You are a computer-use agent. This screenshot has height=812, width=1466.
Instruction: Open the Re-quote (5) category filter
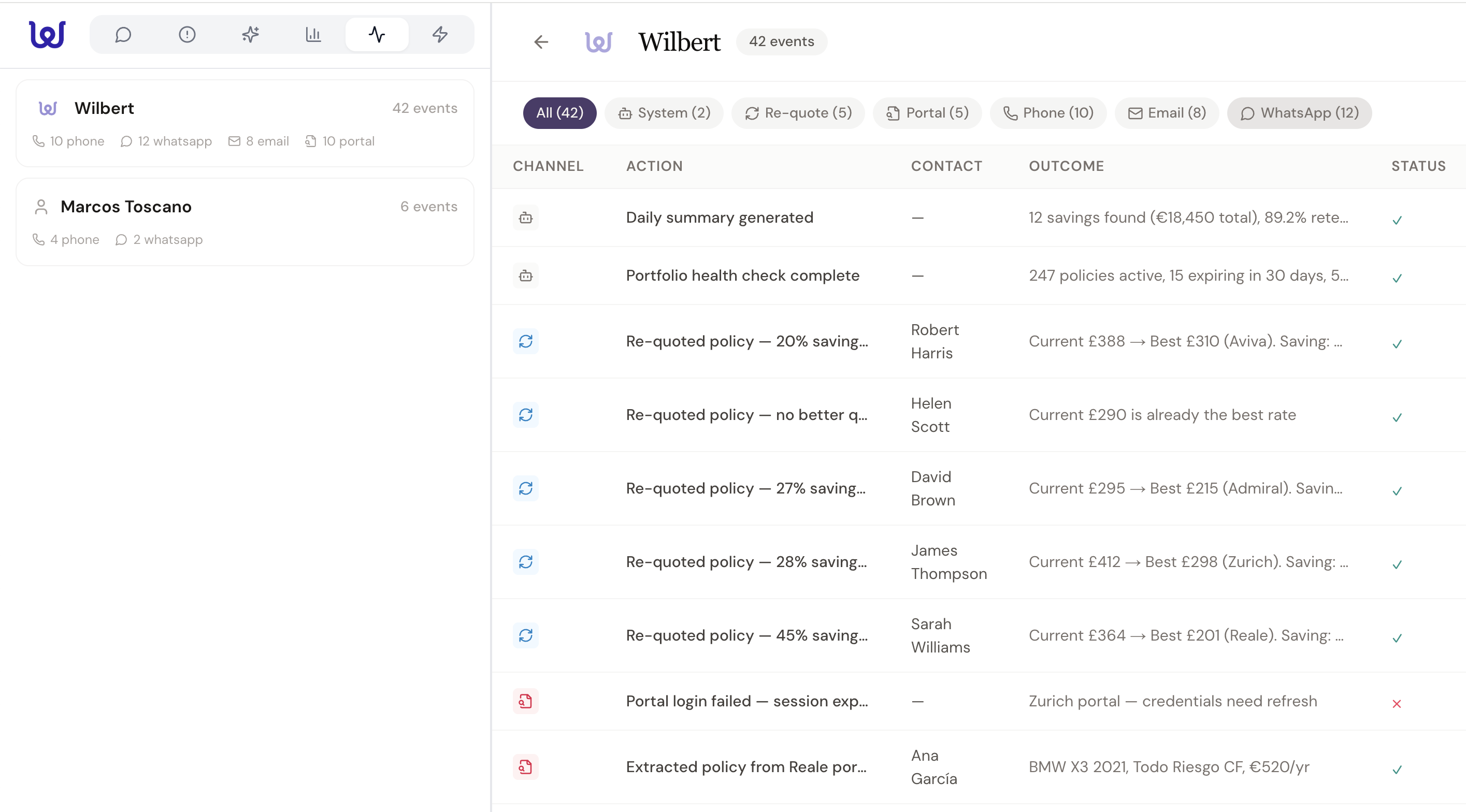[x=798, y=113]
